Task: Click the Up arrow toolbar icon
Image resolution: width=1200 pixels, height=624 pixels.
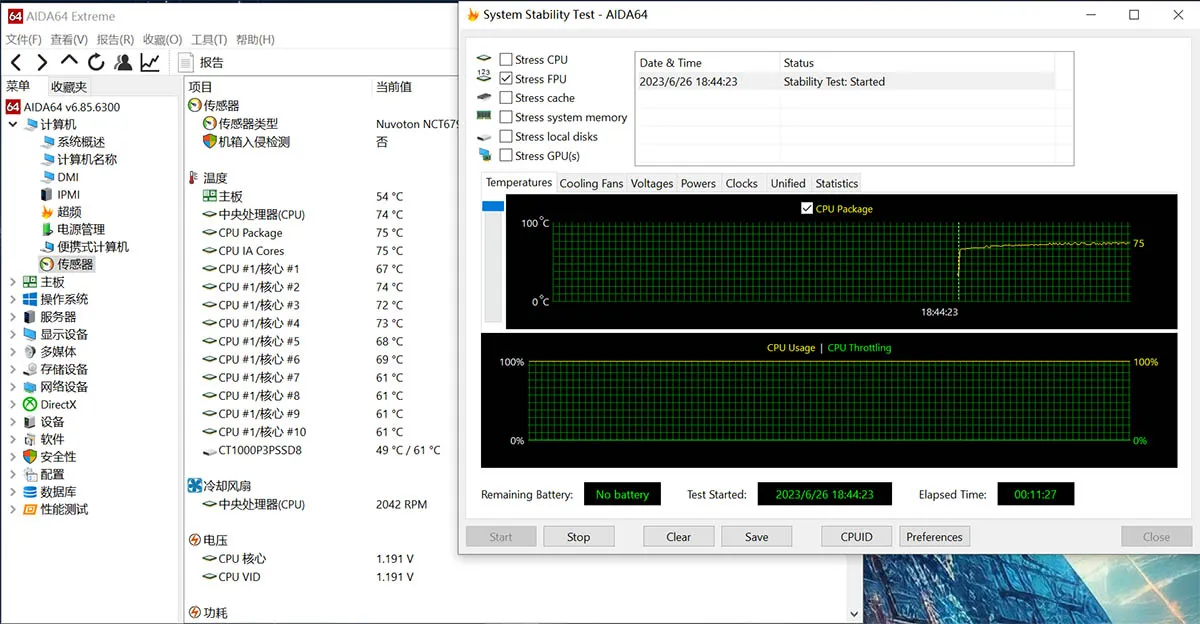Action: [x=69, y=62]
